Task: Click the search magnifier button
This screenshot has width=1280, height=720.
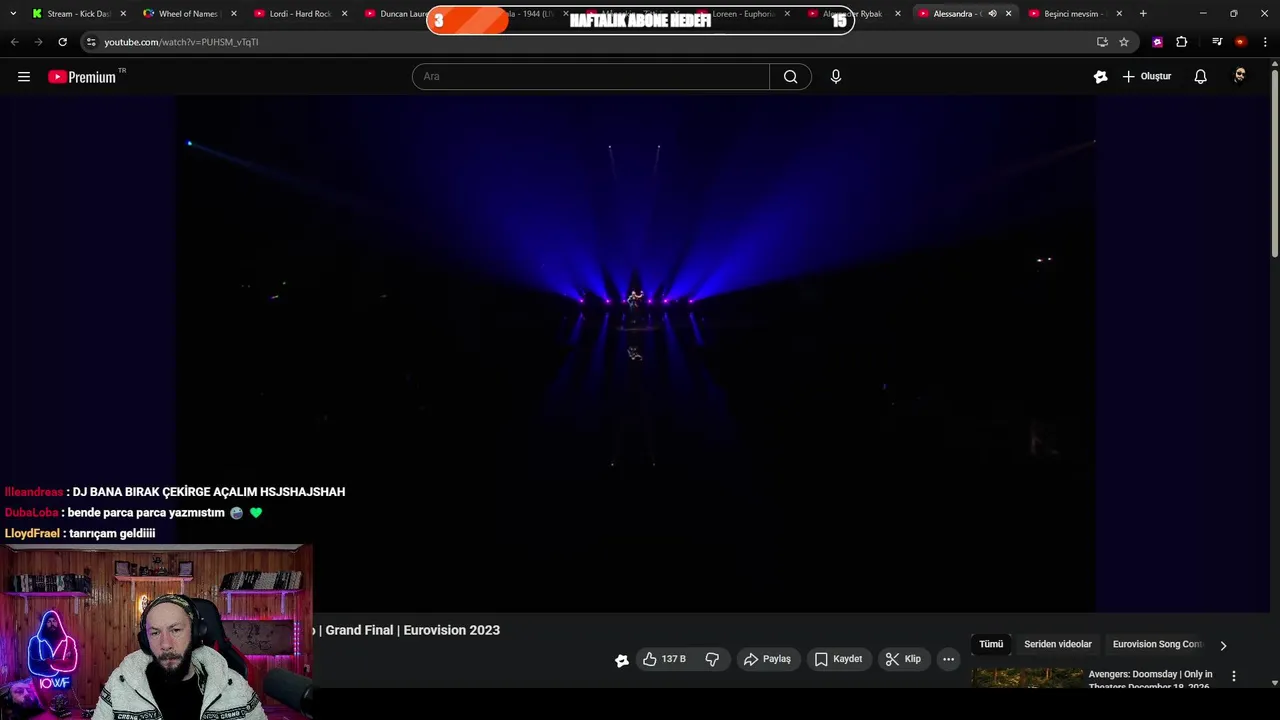Action: click(790, 77)
